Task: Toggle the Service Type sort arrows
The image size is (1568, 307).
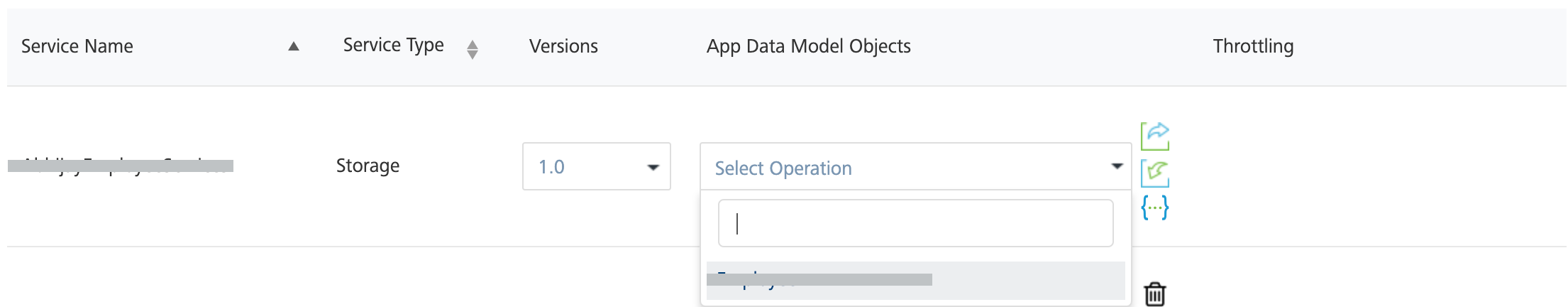Action: (473, 49)
